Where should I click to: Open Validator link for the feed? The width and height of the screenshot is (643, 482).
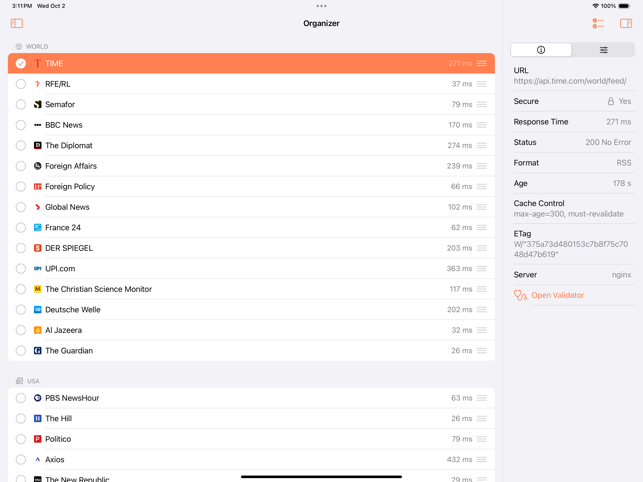[x=557, y=296]
